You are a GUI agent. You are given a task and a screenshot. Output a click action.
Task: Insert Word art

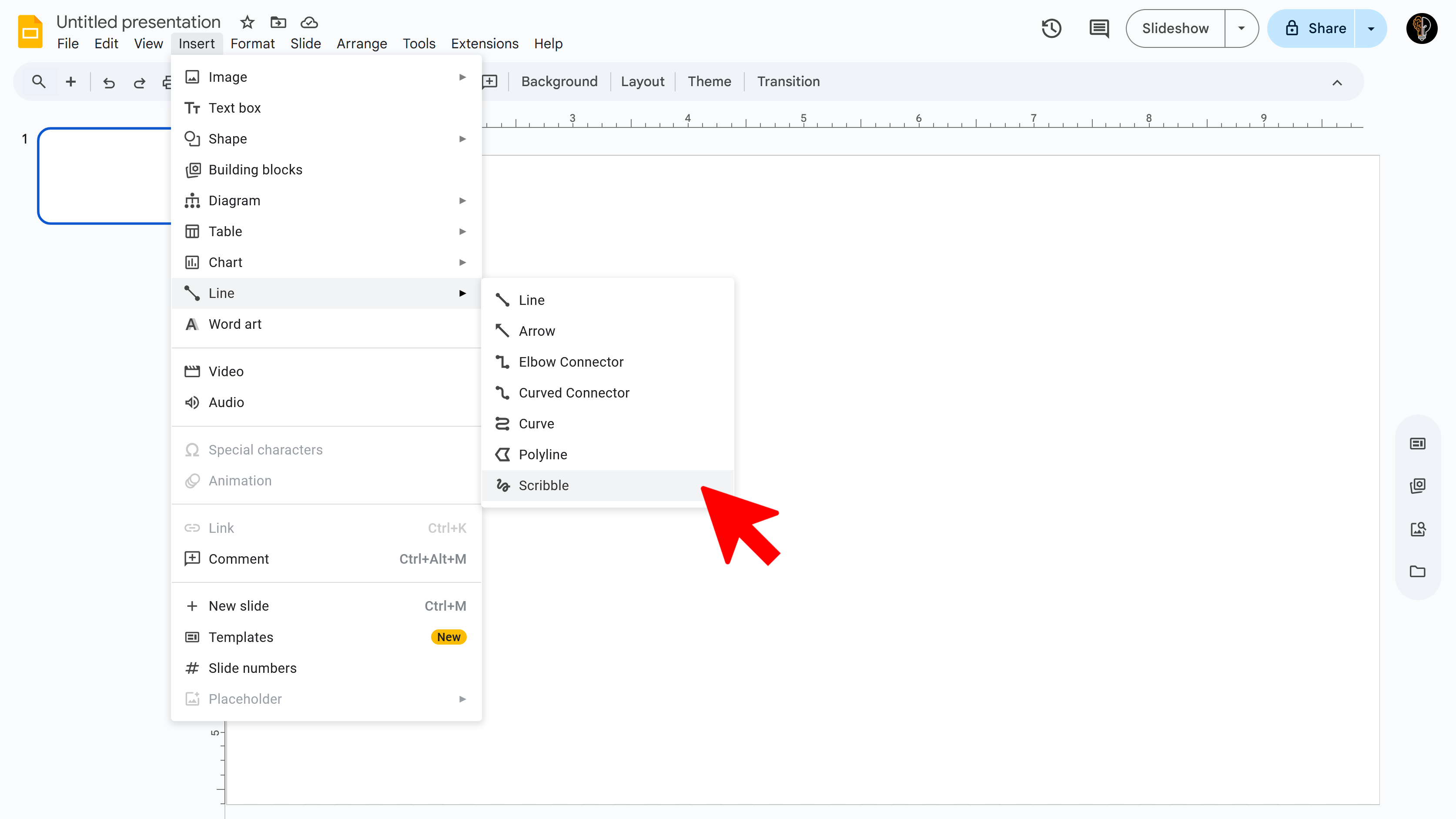pos(326,324)
